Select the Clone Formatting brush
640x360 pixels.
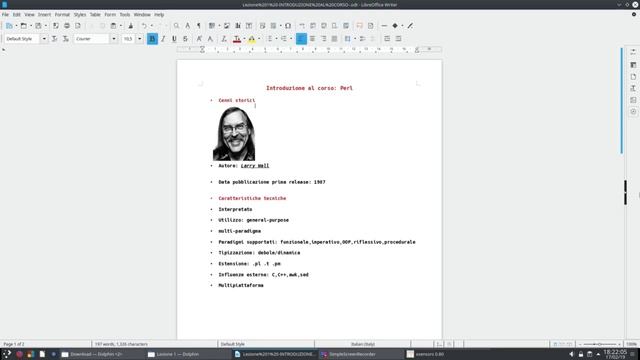131,26
